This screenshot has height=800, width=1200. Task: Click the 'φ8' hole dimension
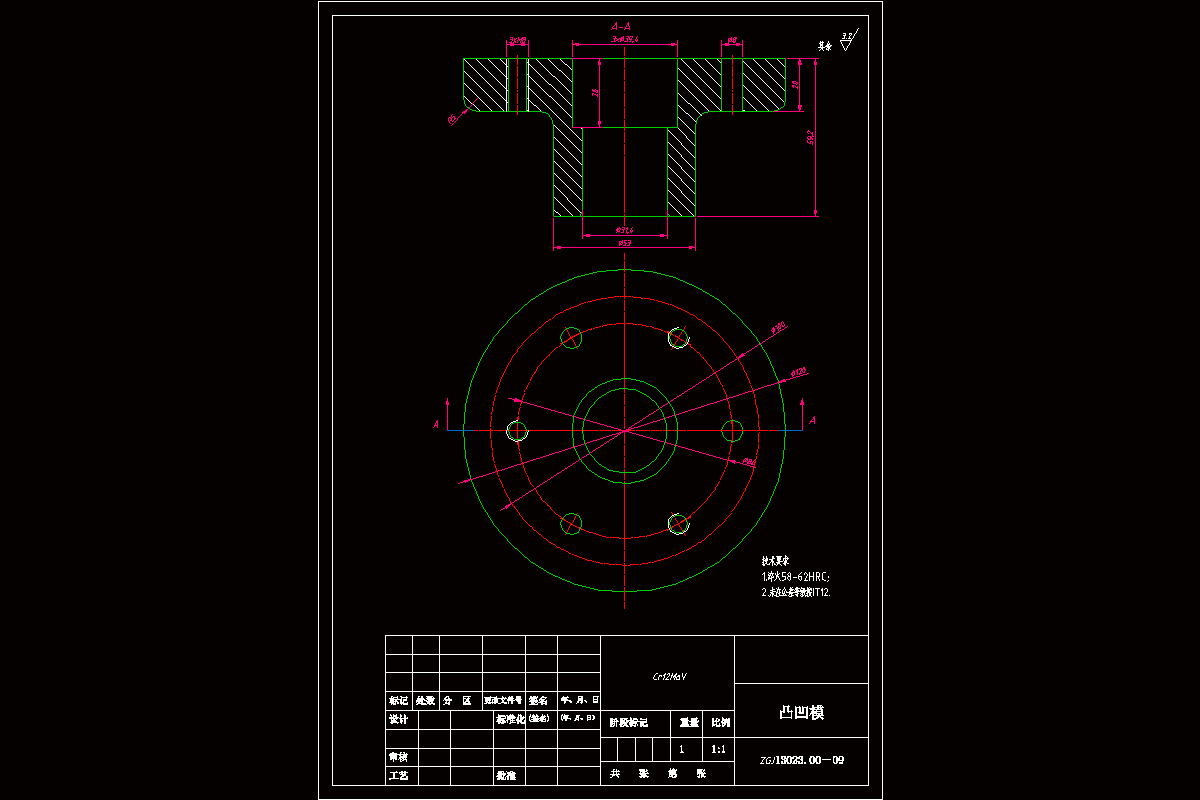pos(732,41)
